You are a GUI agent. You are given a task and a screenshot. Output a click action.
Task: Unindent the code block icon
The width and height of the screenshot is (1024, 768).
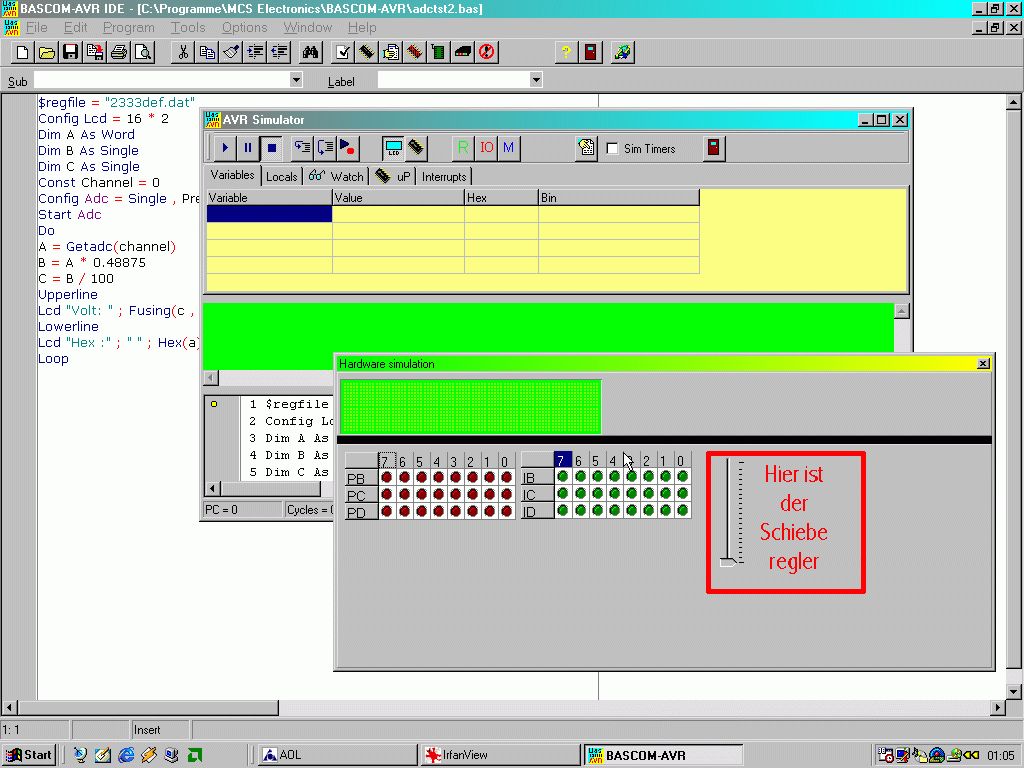click(x=280, y=52)
